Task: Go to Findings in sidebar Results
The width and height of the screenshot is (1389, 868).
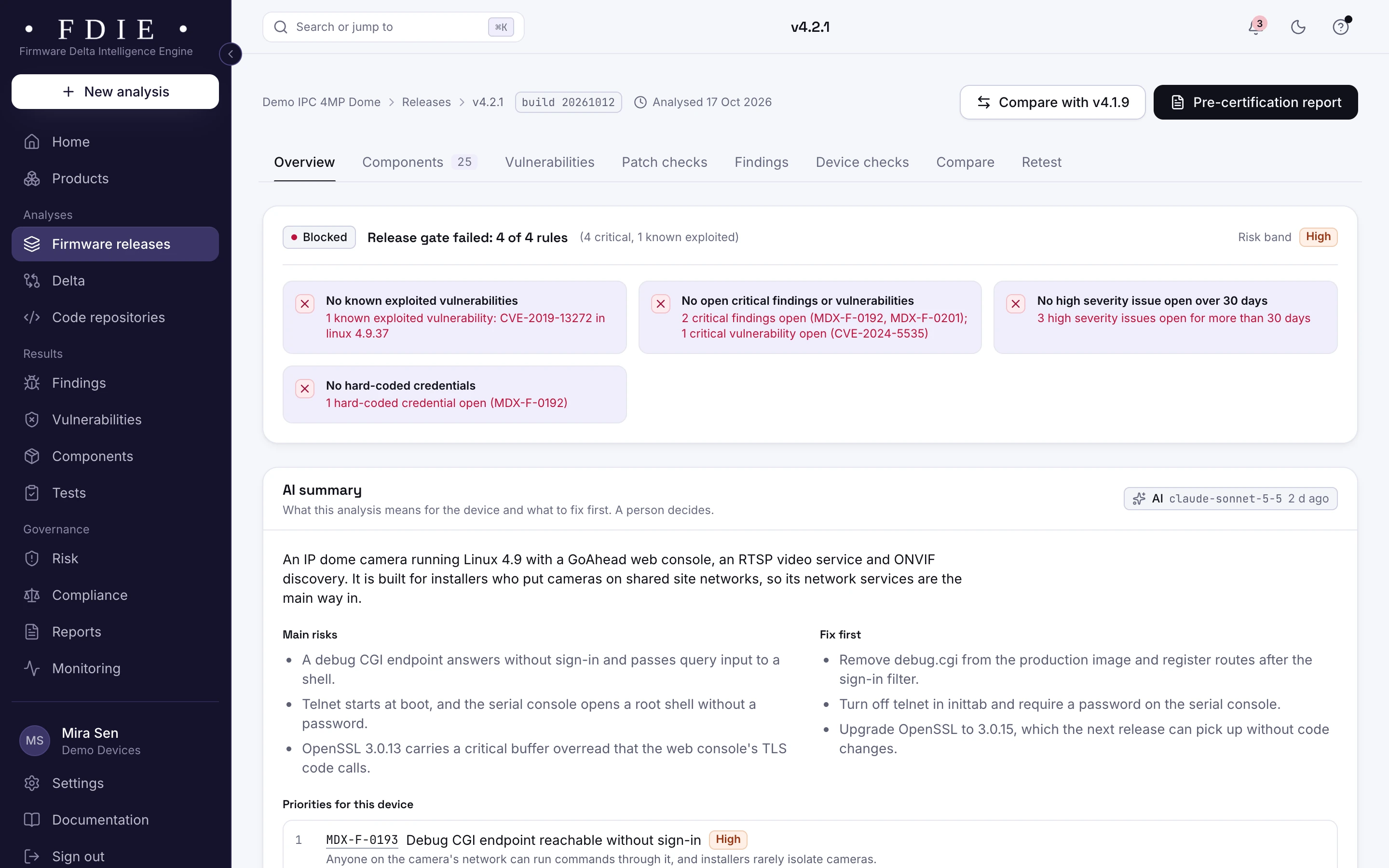Action: [115, 383]
